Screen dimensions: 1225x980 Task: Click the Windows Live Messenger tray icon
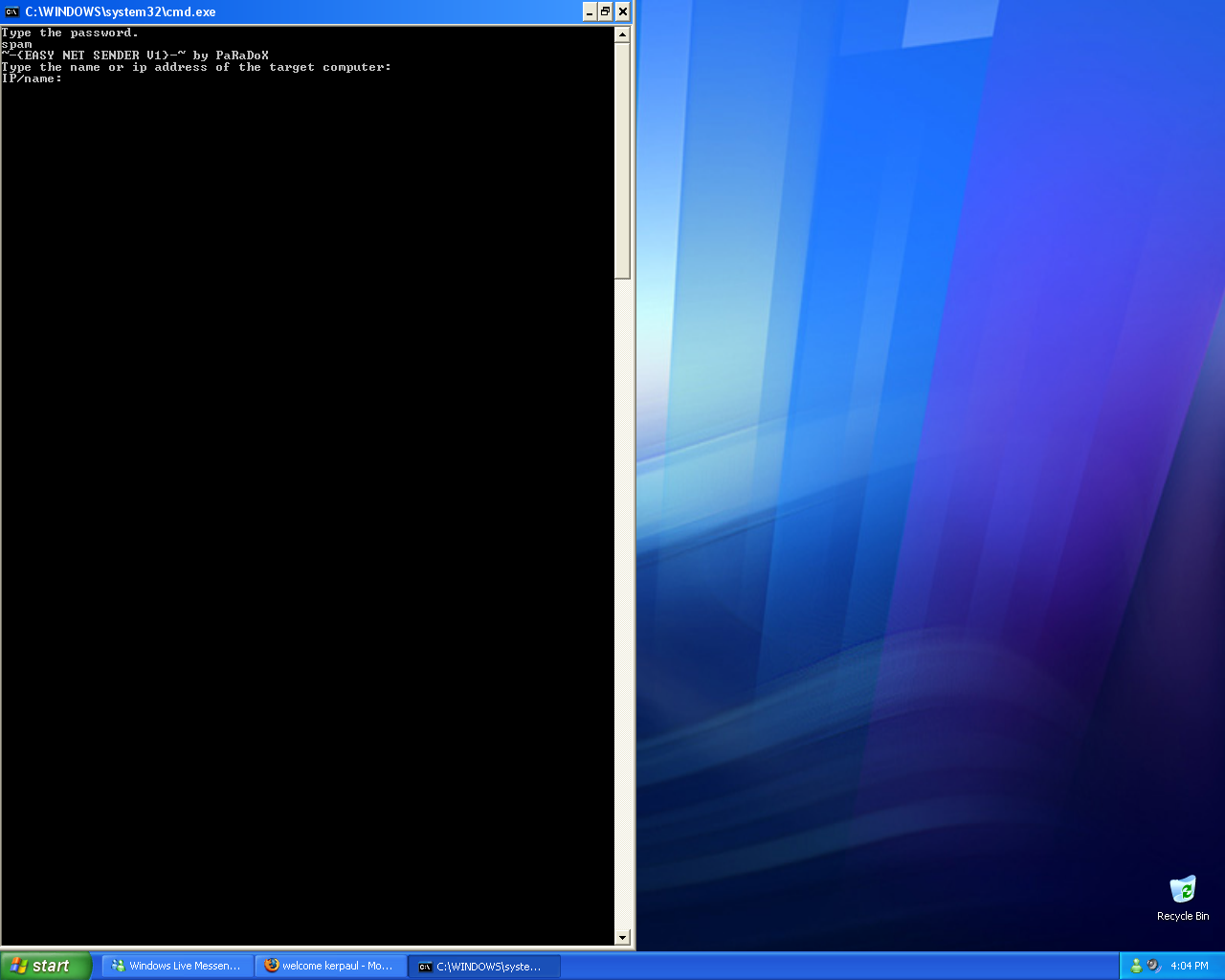coord(1137,966)
